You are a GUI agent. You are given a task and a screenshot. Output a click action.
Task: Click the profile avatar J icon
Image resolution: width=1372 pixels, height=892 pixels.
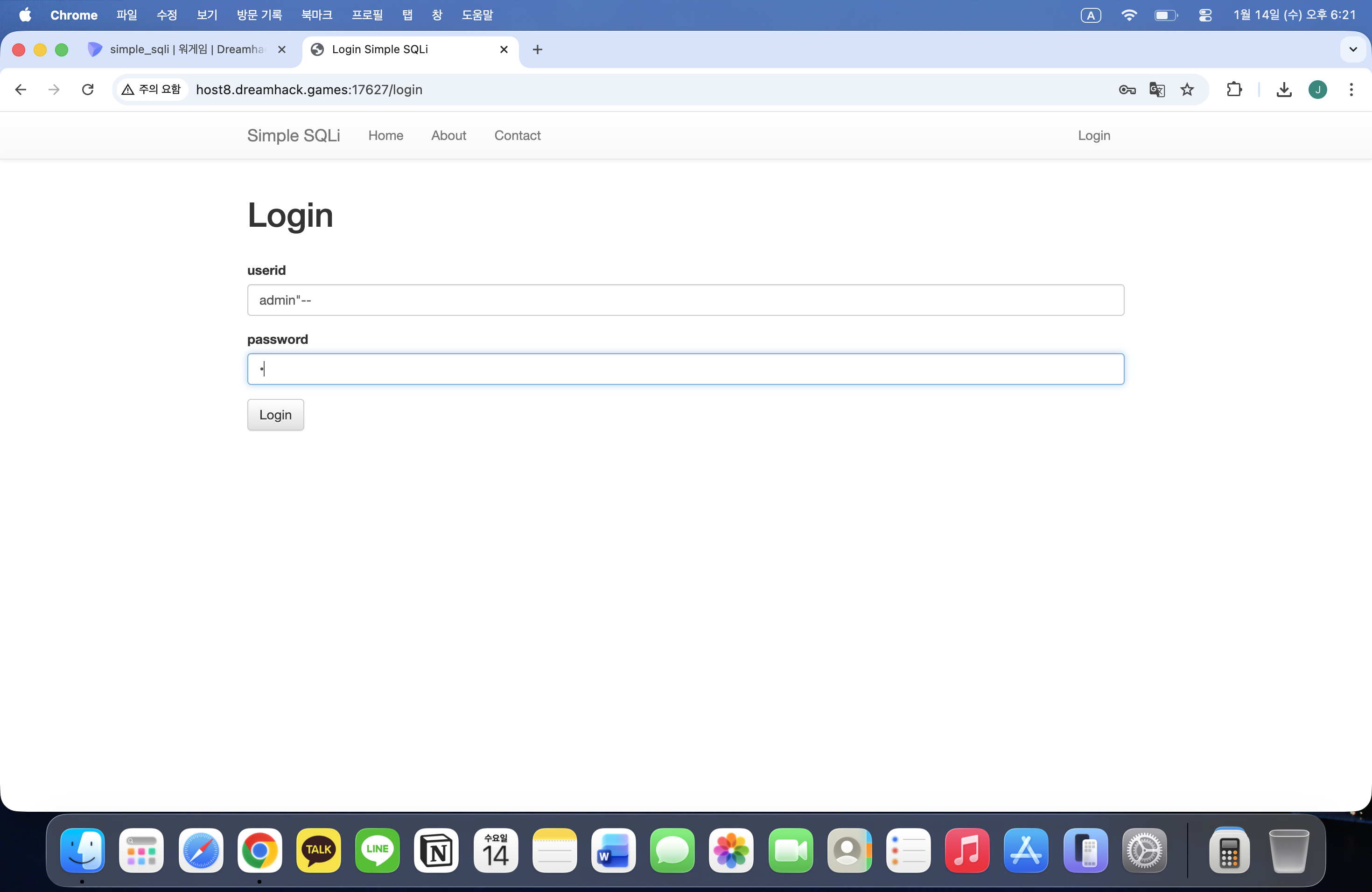point(1317,89)
